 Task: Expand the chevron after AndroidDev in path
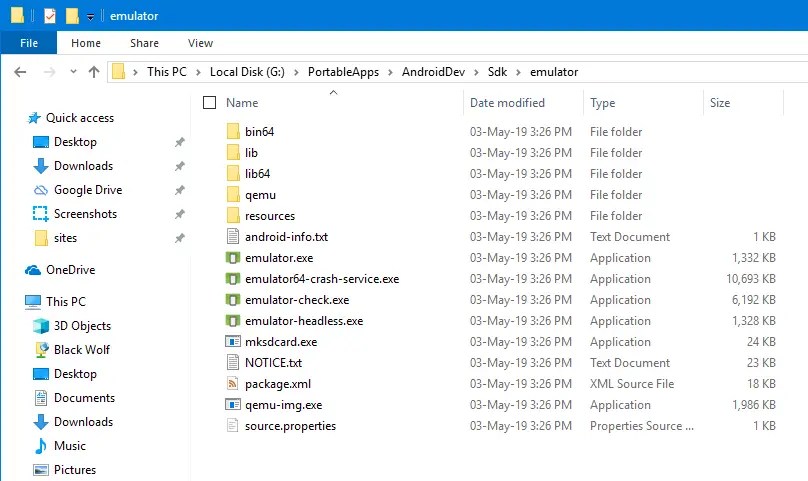point(477,72)
